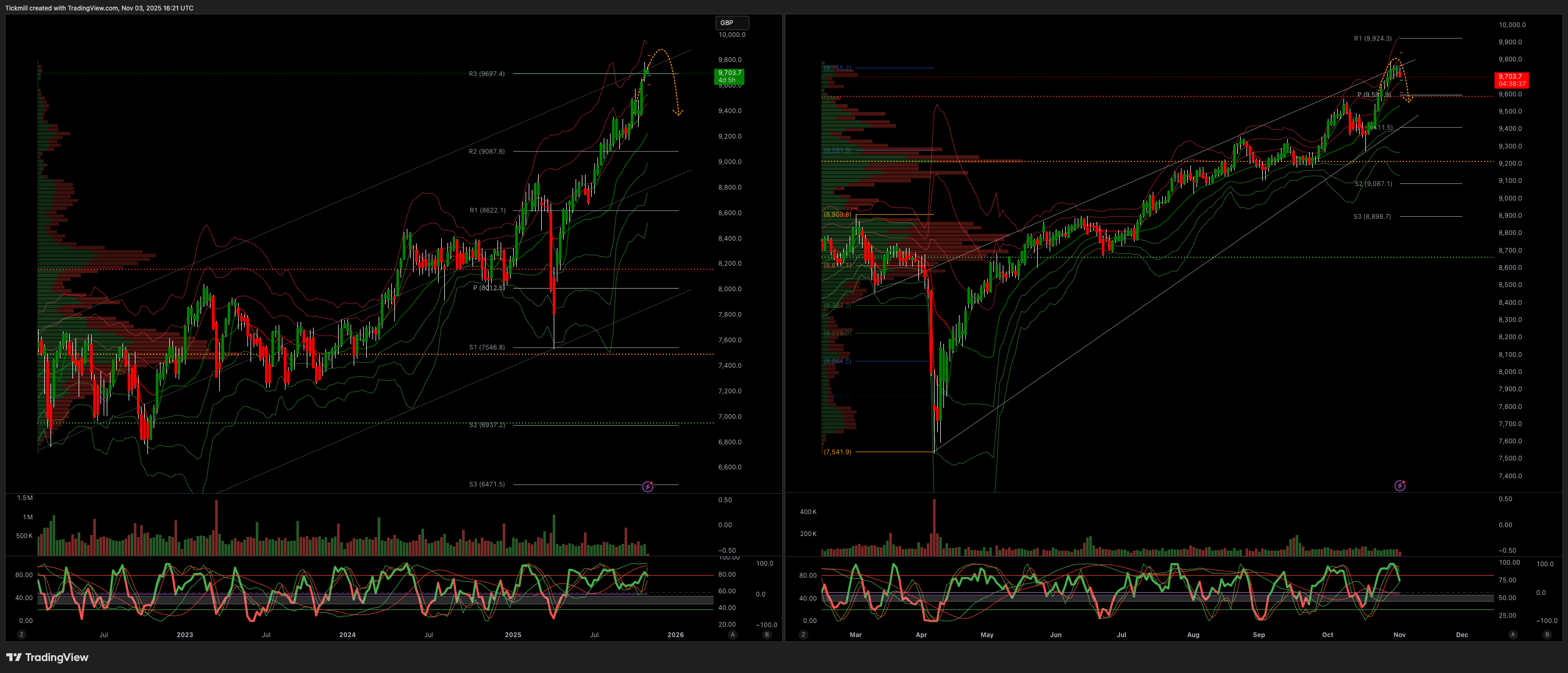Viewport: 1568px width, 673px height.
Task: Click the 2025 label on the left timeline
Action: click(513, 634)
